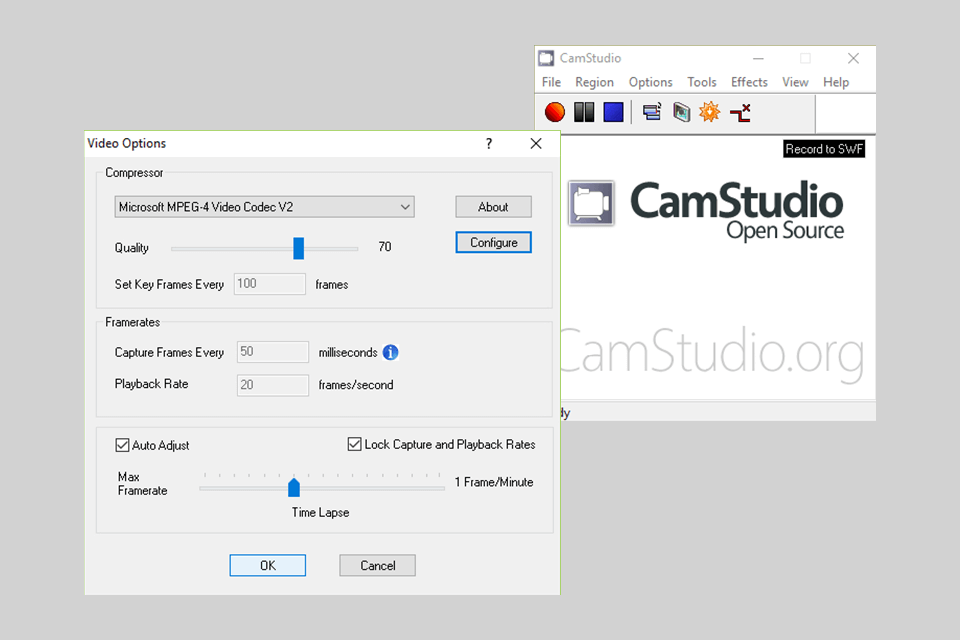Click the screen annotations toolbar icon
960x640 pixels.
point(681,112)
